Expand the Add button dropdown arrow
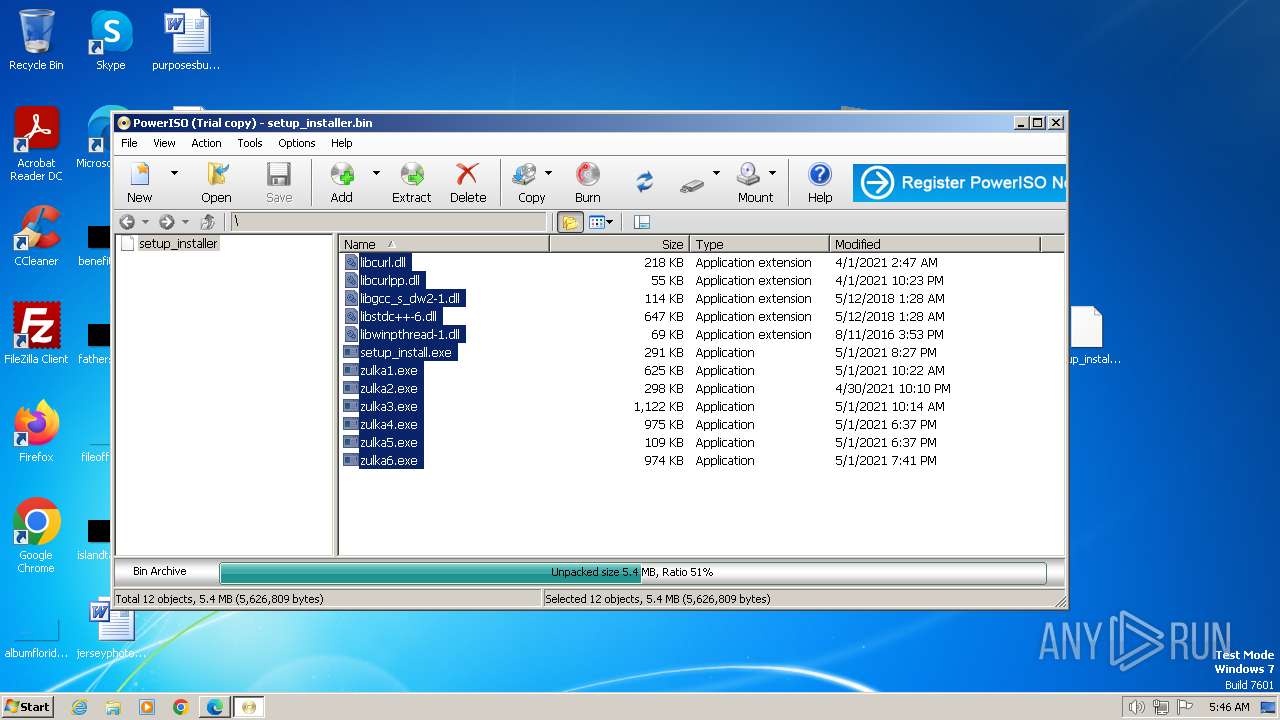The width and height of the screenshot is (1280, 720). (376, 173)
